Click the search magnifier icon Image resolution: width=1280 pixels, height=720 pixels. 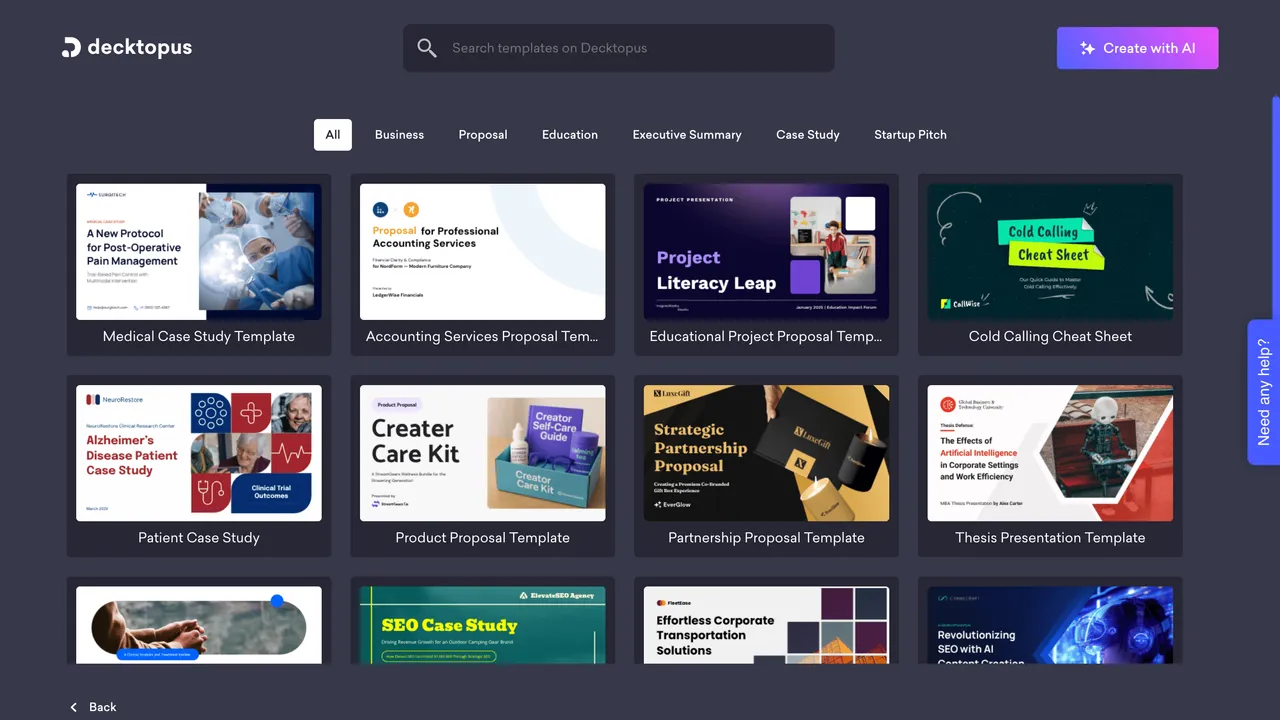click(x=427, y=48)
